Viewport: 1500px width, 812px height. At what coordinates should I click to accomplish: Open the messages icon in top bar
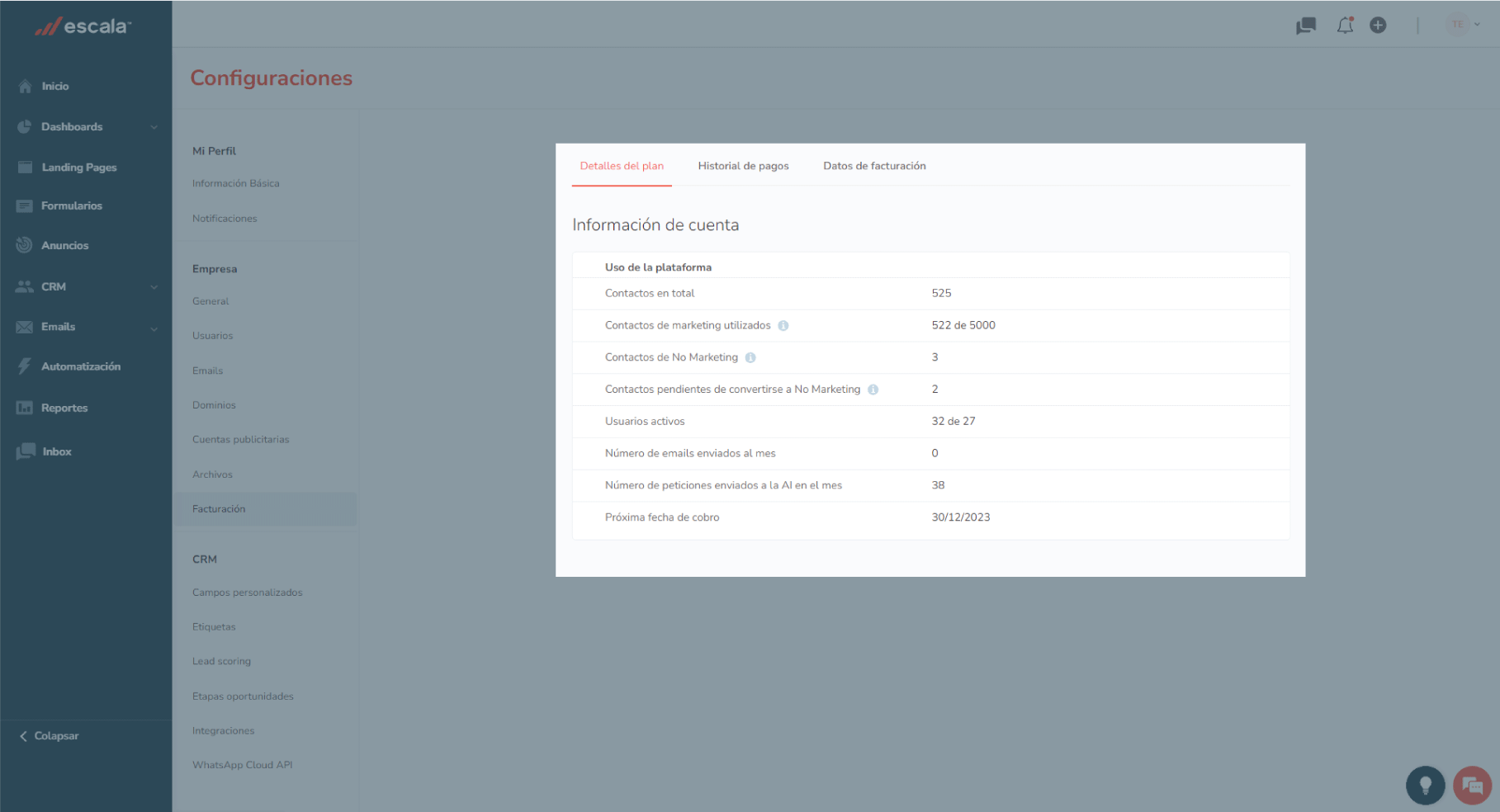(x=1306, y=26)
